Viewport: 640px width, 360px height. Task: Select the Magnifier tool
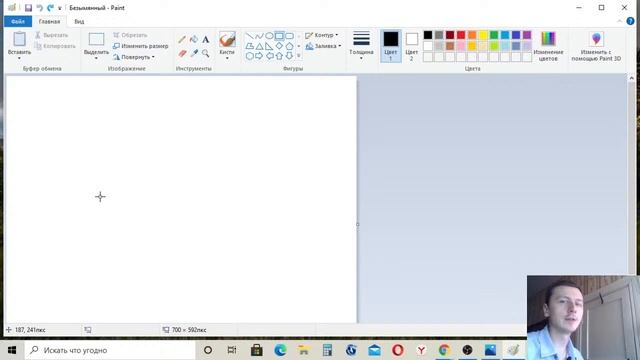pyautogui.click(x=205, y=53)
